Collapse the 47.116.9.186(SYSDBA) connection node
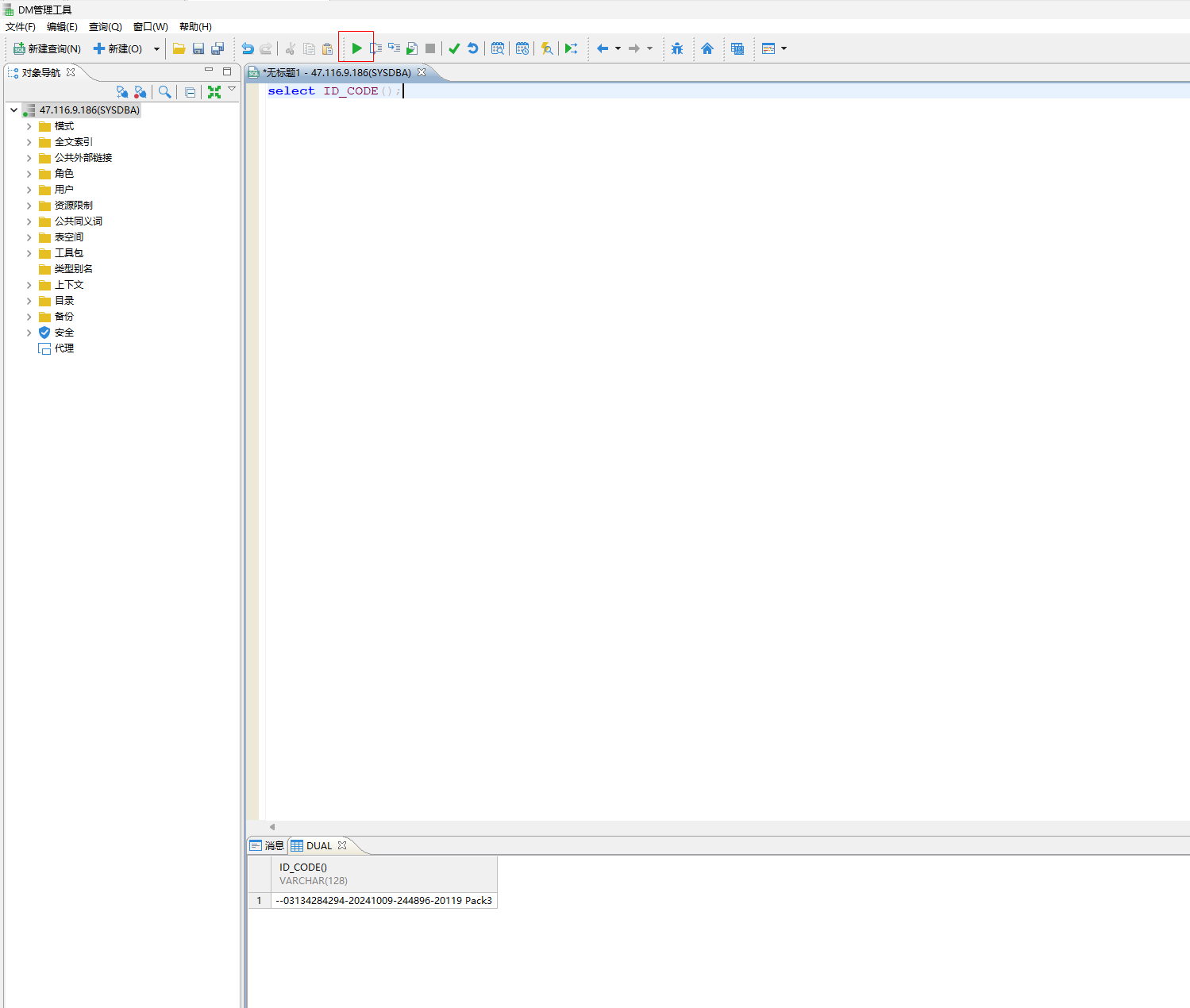This screenshot has width=1190, height=1008. 14,110
